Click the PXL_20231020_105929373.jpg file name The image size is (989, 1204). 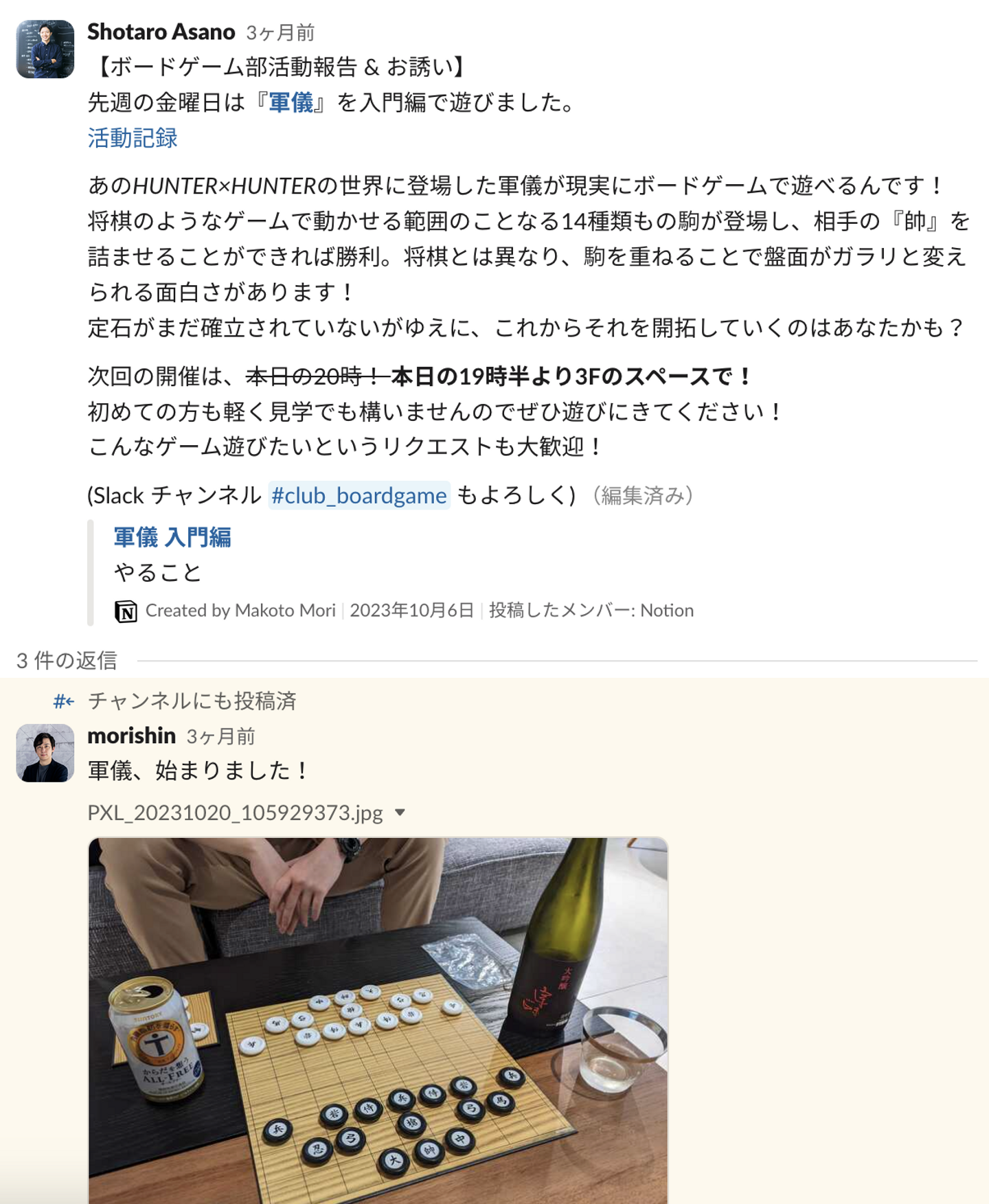point(235,813)
